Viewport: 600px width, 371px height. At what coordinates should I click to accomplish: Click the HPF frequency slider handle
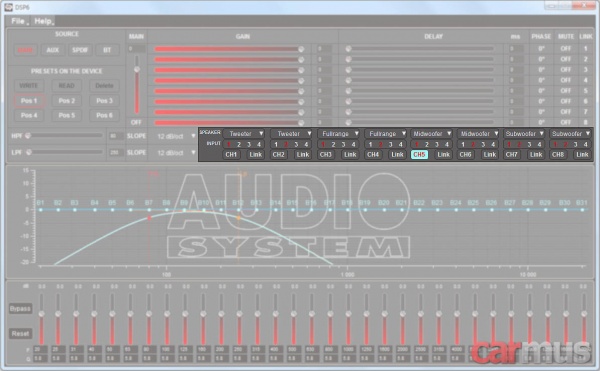28,135
